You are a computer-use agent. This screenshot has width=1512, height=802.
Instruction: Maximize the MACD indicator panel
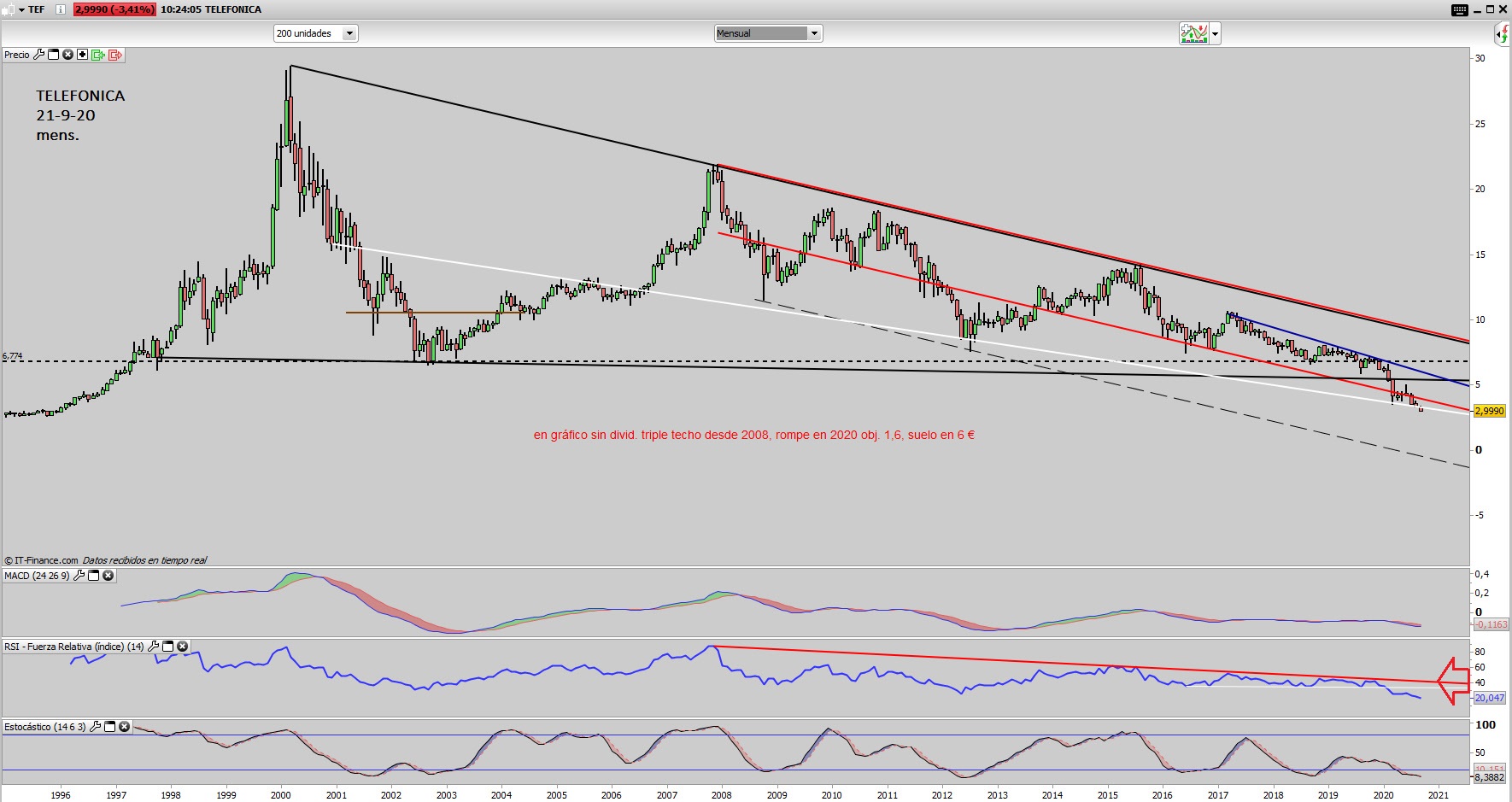click(94, 576)
